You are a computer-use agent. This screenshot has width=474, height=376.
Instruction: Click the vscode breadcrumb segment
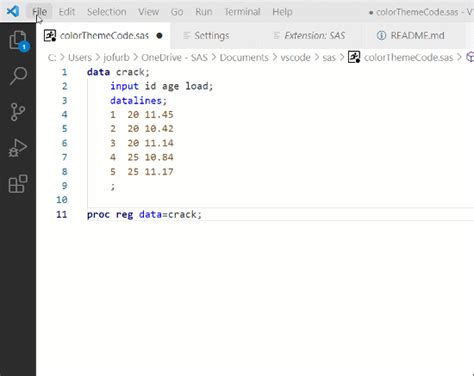(x=295, y=57)
